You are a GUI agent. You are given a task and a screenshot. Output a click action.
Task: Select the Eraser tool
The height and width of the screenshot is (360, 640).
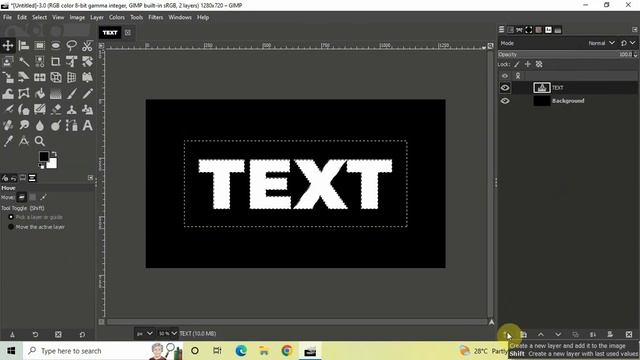click(56, 109)
